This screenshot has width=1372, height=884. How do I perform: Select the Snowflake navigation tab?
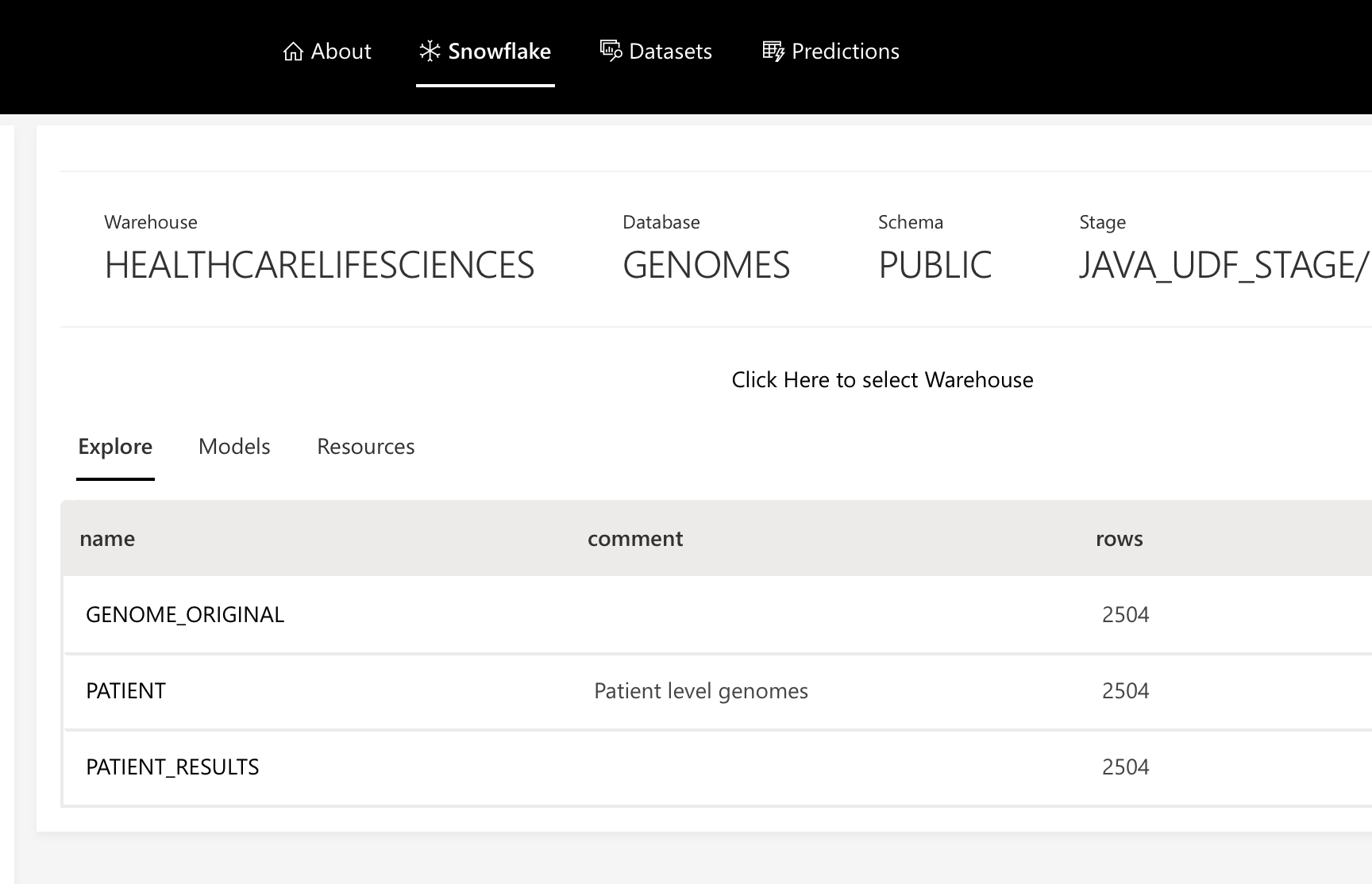(x=485, y=52)
